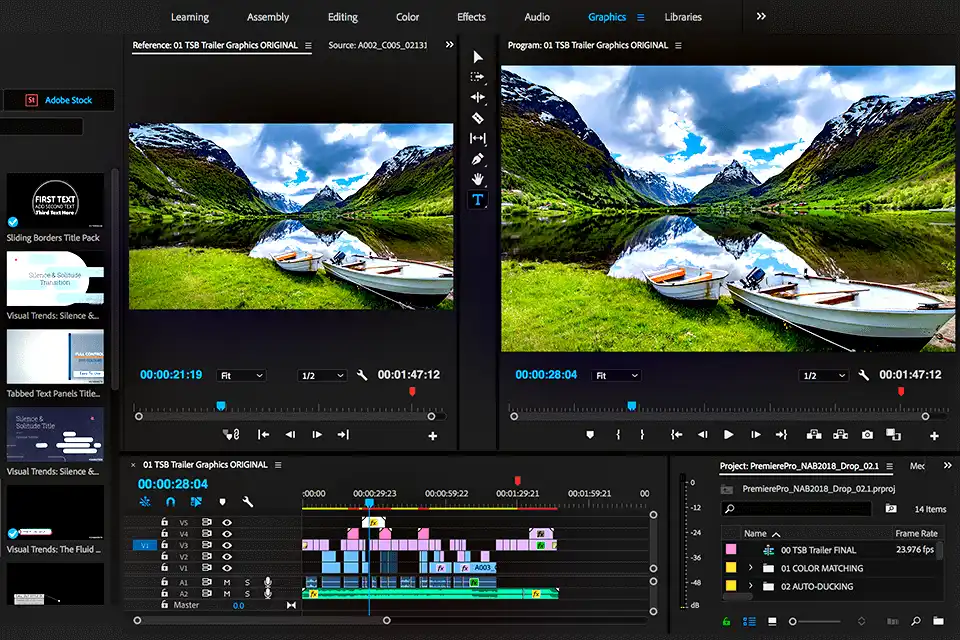
Task: Select the Slip tool
Action: pyautogui.click(x=478, y=138)
